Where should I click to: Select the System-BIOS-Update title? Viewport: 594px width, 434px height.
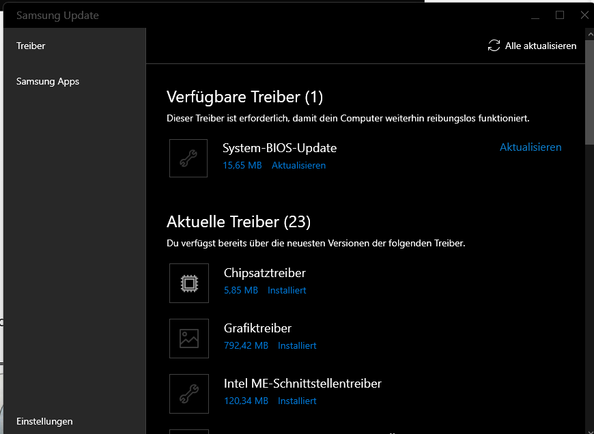[x=280, y=148]
